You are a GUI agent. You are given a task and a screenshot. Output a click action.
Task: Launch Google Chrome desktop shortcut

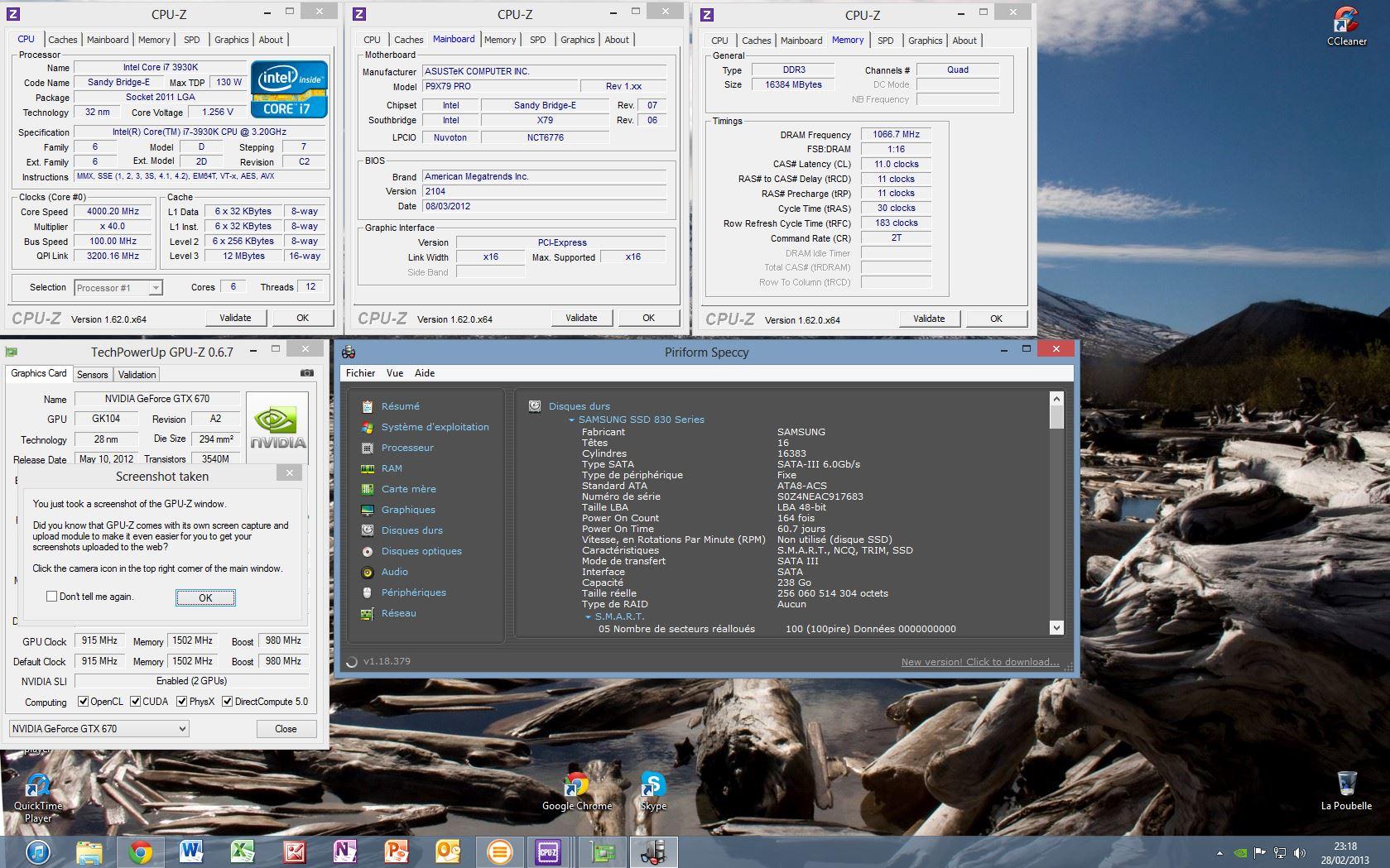coord(577,791)
